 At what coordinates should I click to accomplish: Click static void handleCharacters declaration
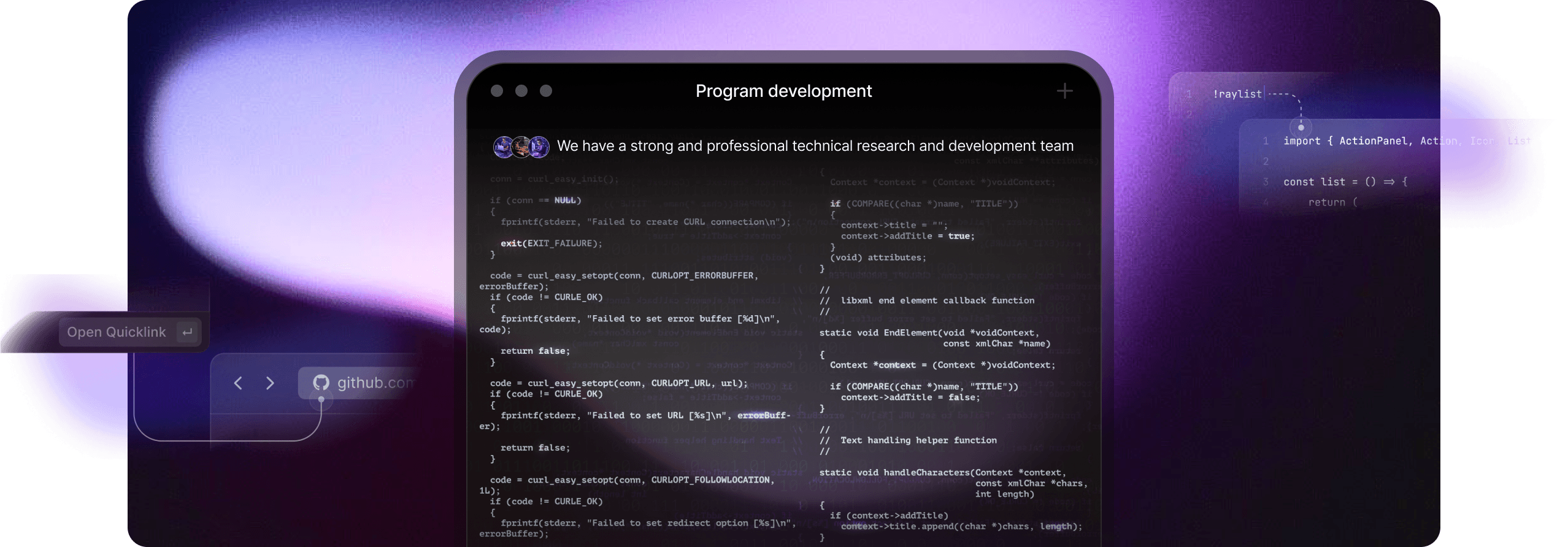tap(943, 473)
